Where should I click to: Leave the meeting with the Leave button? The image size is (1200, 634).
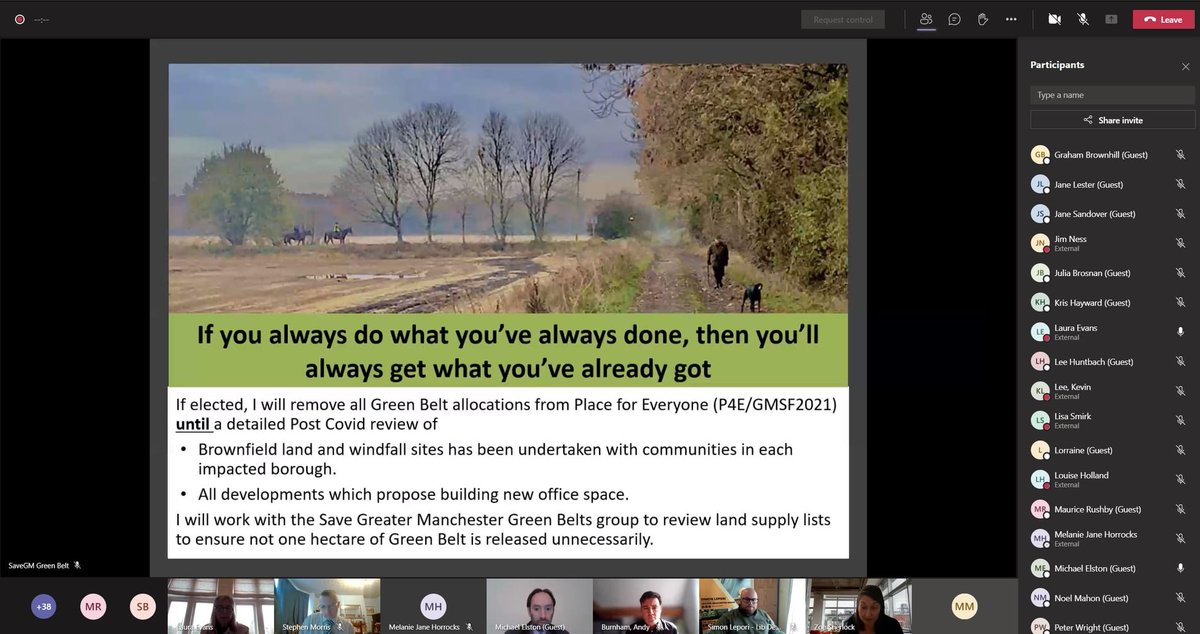1163,19
